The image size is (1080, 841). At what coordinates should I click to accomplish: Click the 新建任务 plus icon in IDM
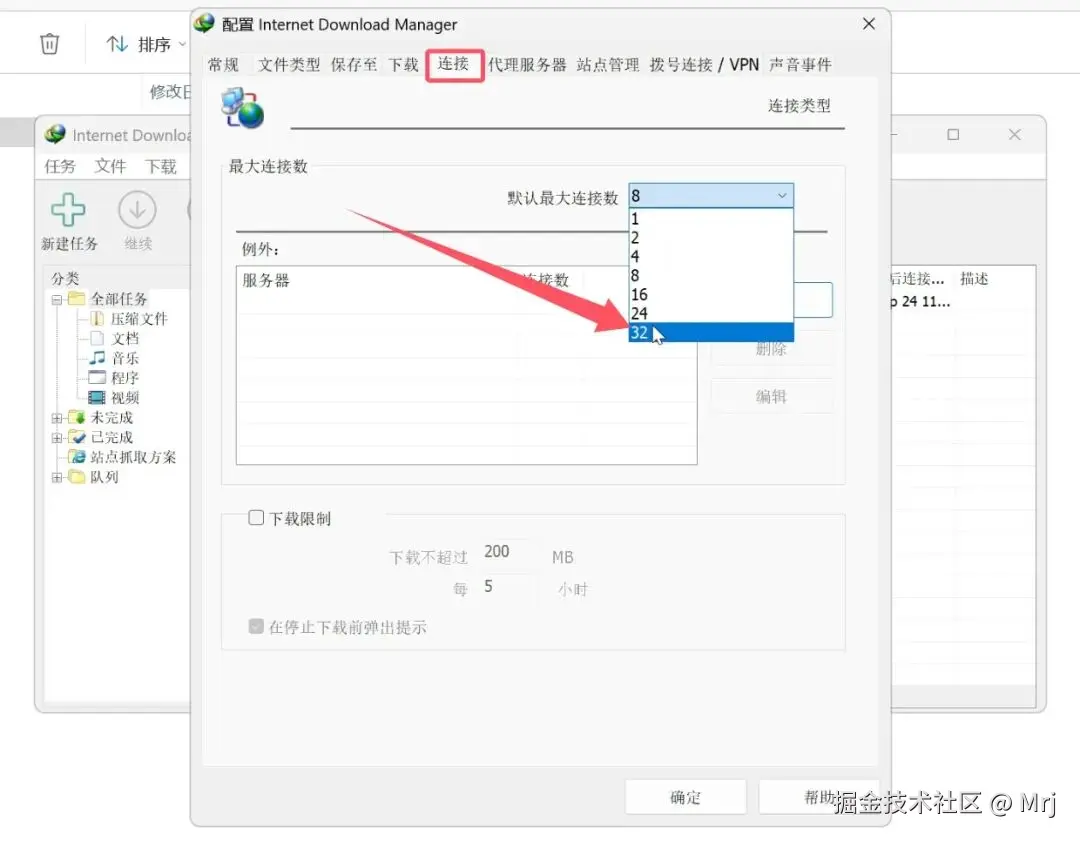click(68, 209)
